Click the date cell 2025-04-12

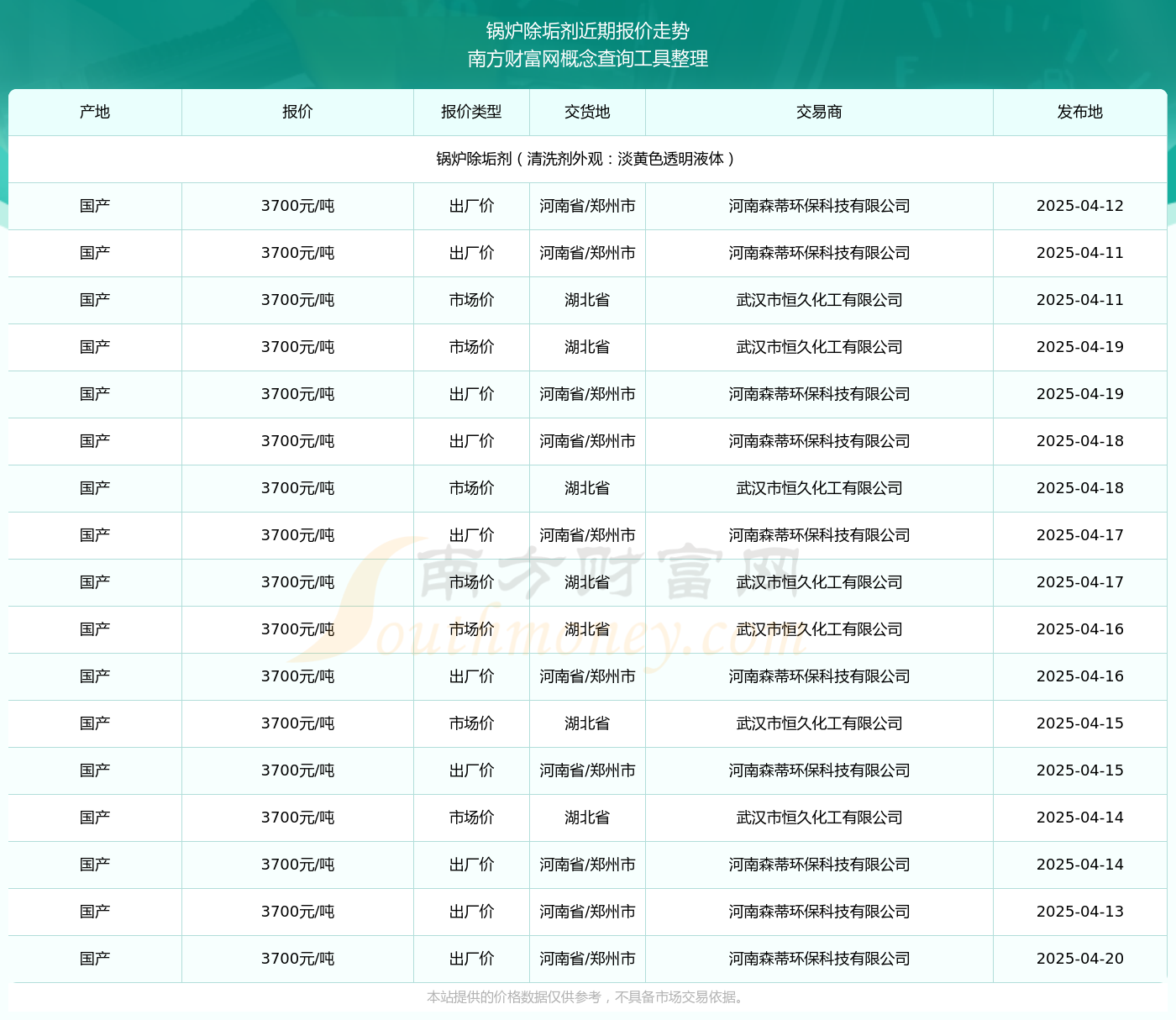[1080, 206]
